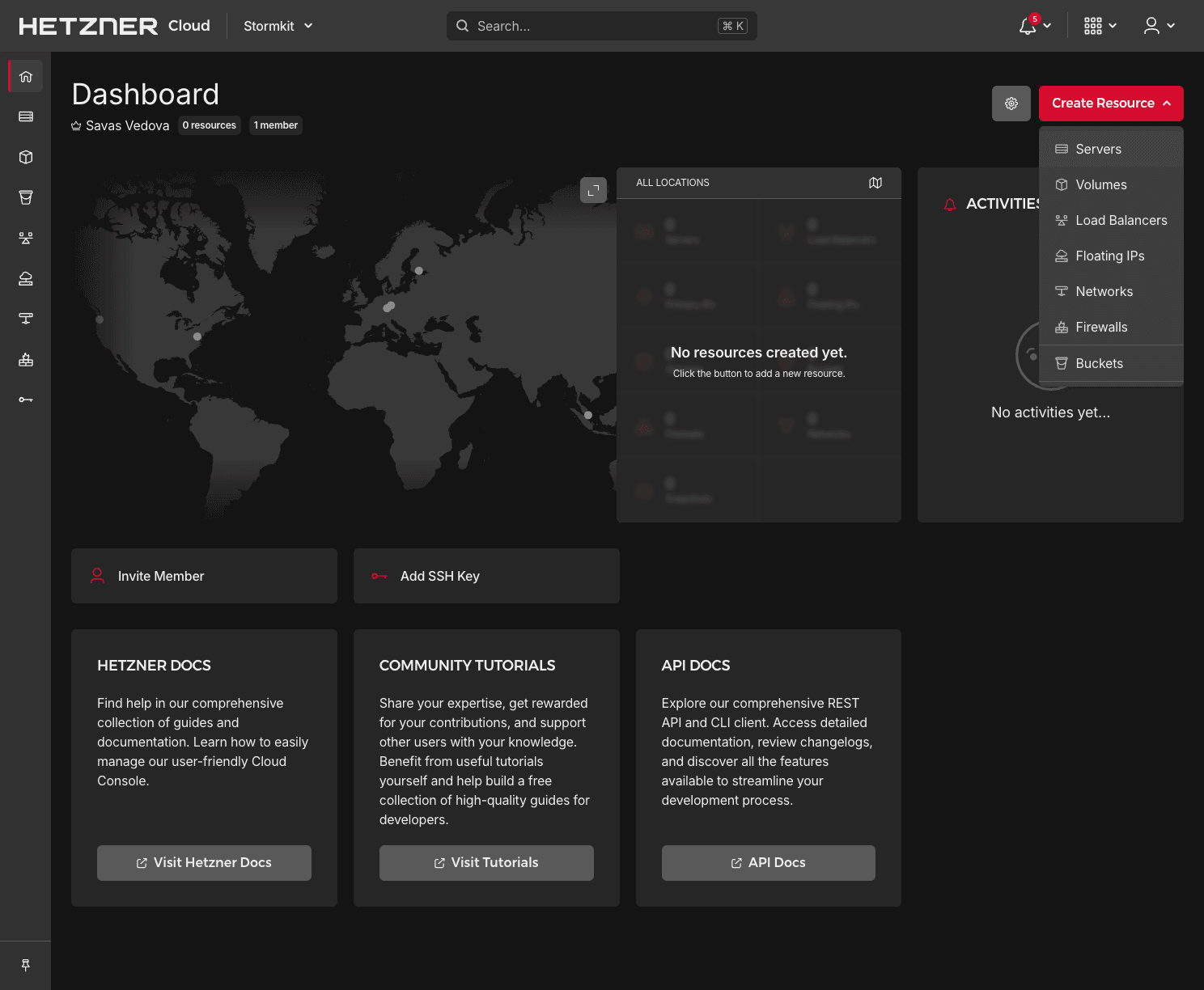Select the Firewalls sidebar icon

(x=25, y=359)
